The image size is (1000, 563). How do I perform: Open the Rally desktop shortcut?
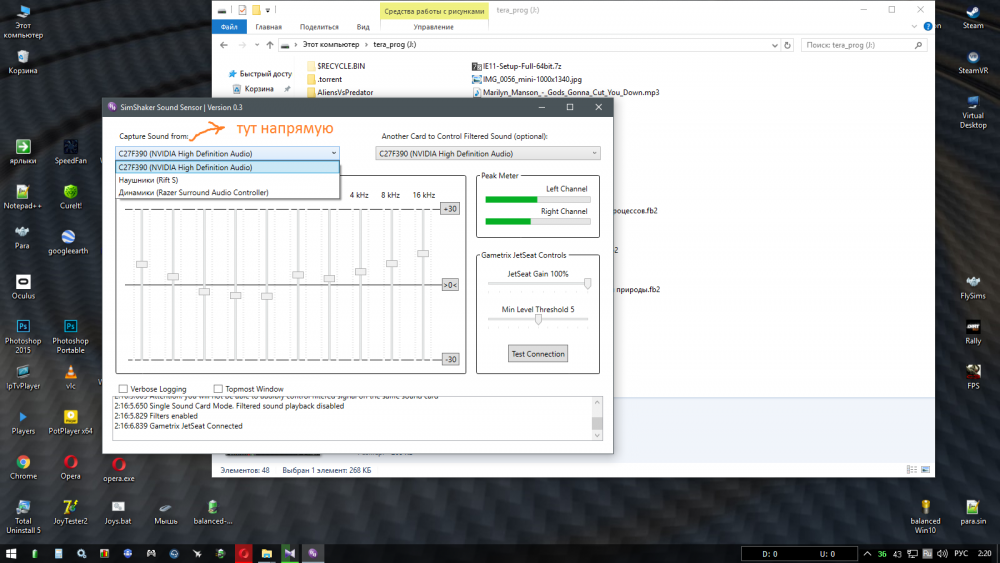point(973,332)
